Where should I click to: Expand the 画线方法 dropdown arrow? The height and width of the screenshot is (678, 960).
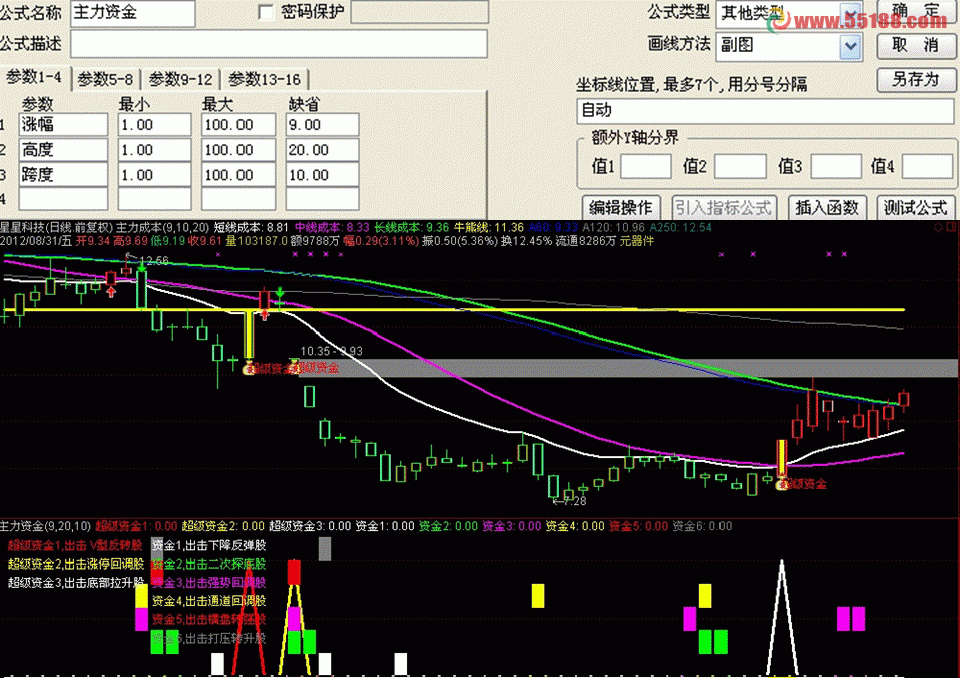(850, 46)
